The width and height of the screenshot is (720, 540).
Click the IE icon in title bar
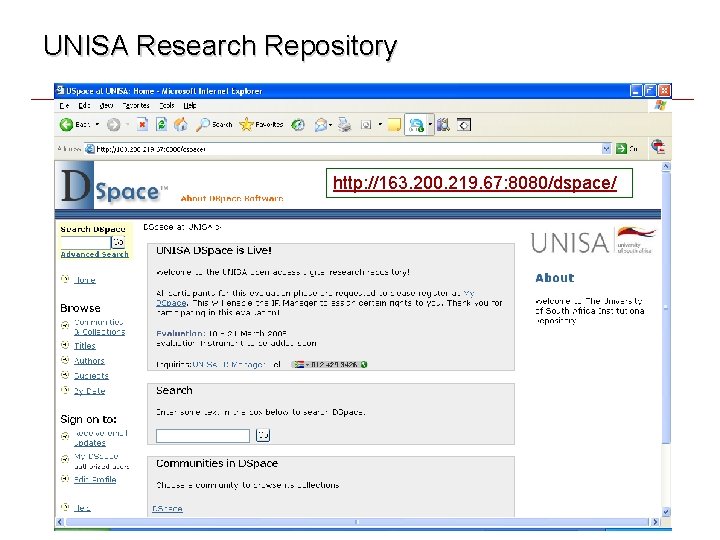point(60,90)
